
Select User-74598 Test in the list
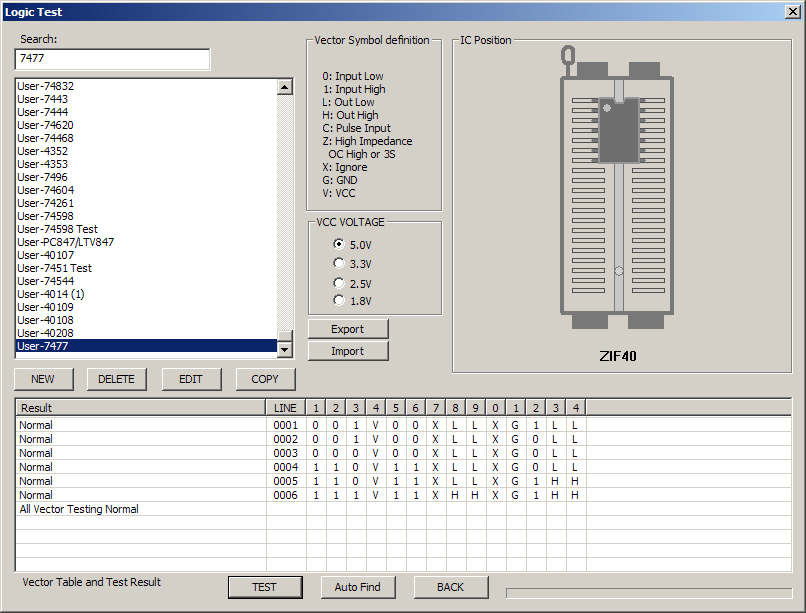58,229
